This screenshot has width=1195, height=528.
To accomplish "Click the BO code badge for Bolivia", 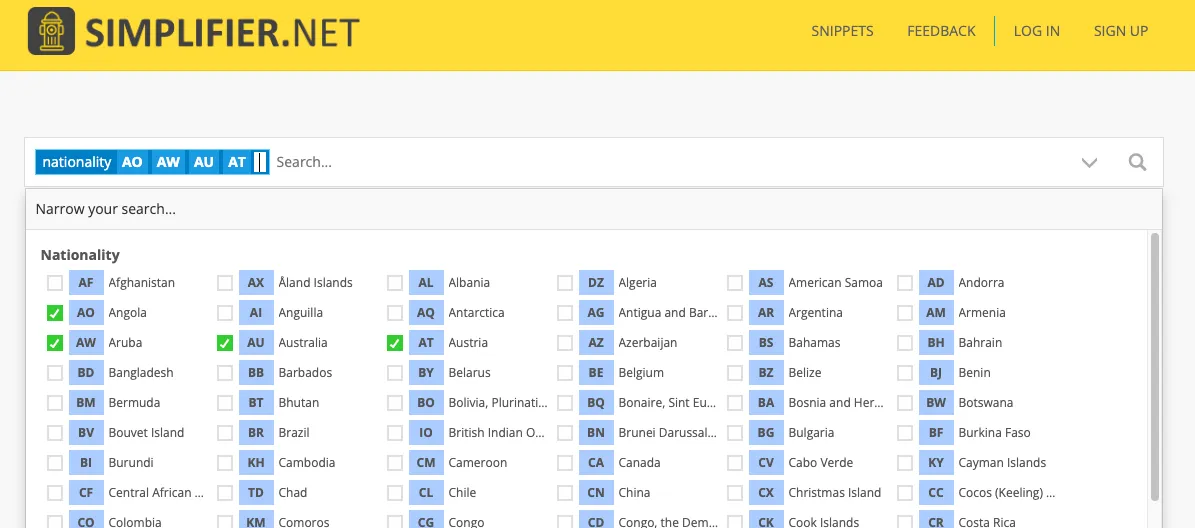I will coord(426,402).
